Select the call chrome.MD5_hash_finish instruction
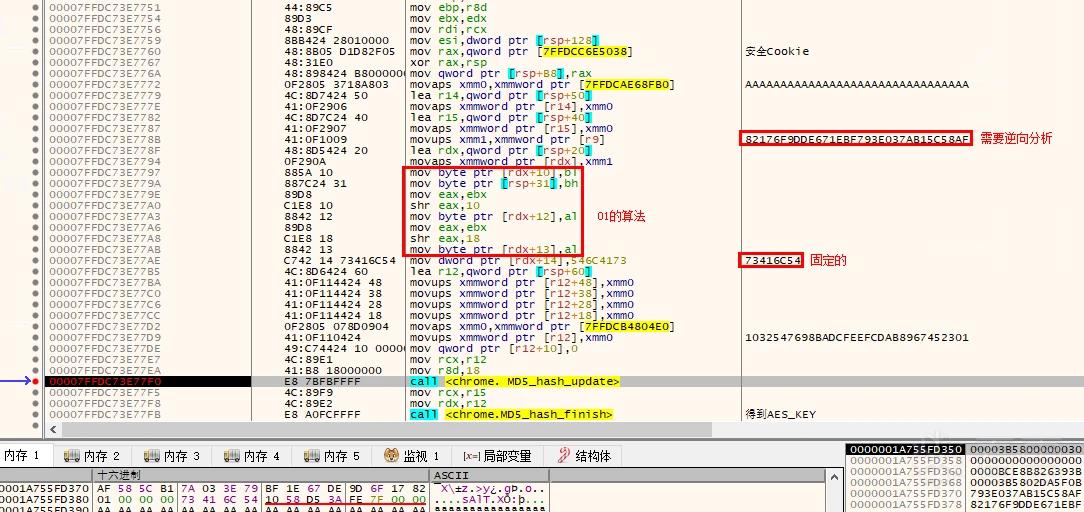Screen dimensions: 1084x512 [511, 415]
